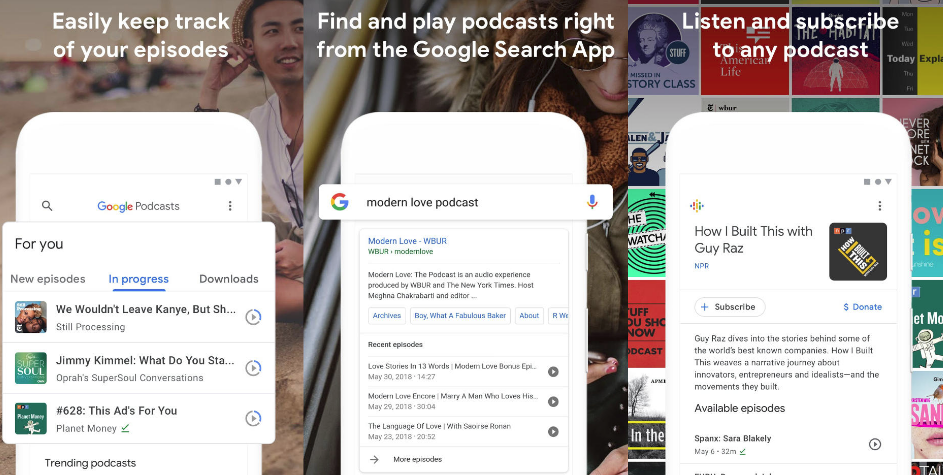Open the How I Built This cover art
This screenshot has width=943, height=475.
pos(858,251)
